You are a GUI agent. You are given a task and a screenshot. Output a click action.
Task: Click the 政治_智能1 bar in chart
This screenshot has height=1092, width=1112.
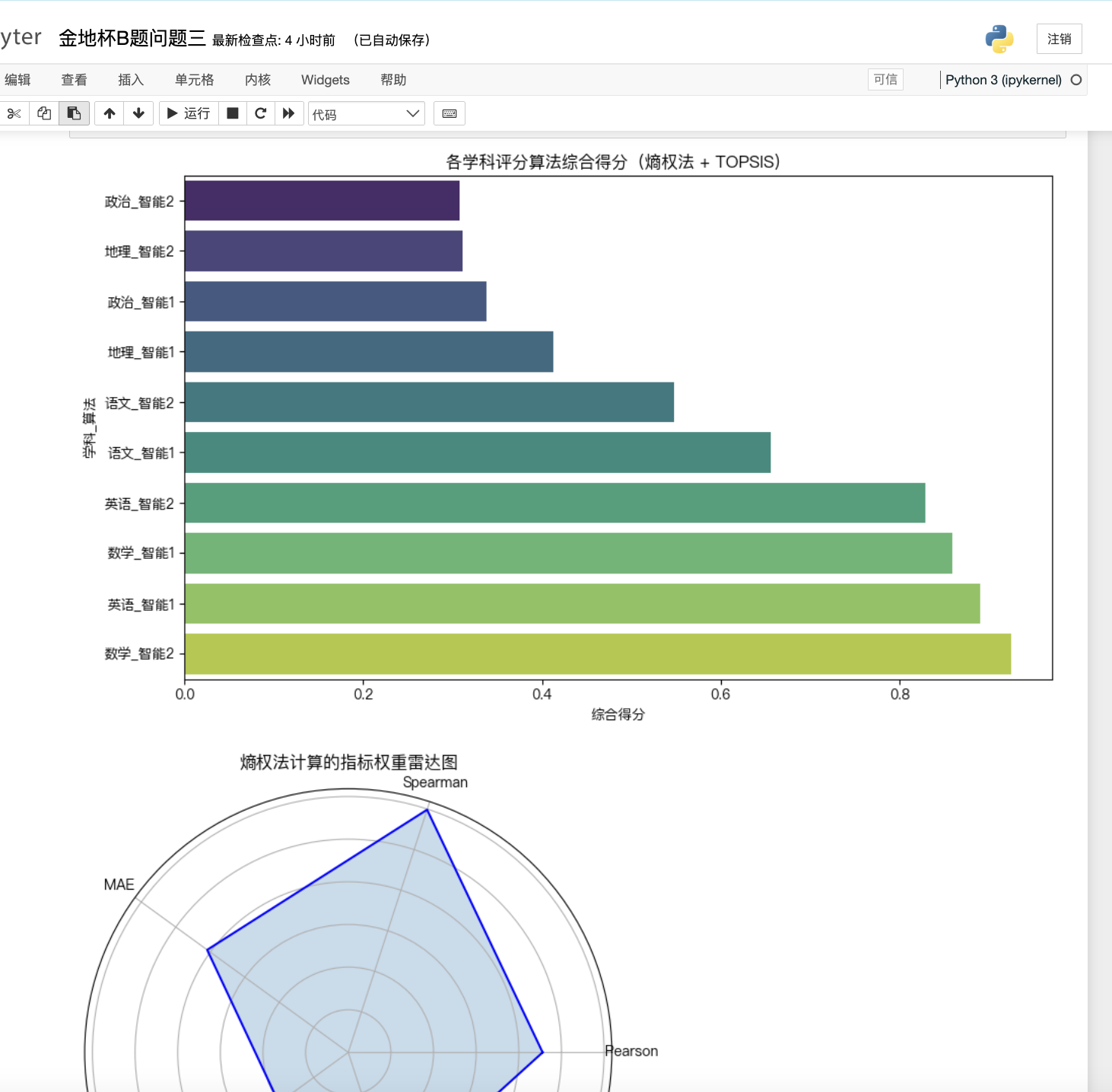335,301
